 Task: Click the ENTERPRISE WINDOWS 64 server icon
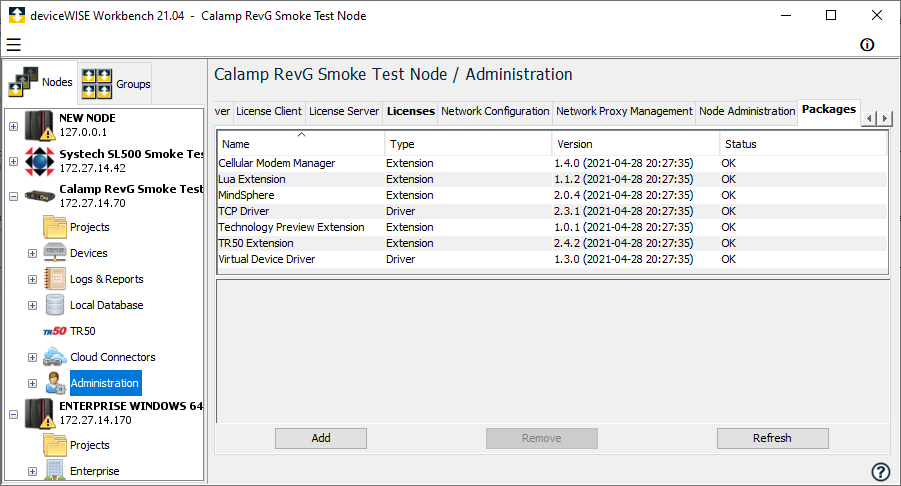(x=40, y=414)
